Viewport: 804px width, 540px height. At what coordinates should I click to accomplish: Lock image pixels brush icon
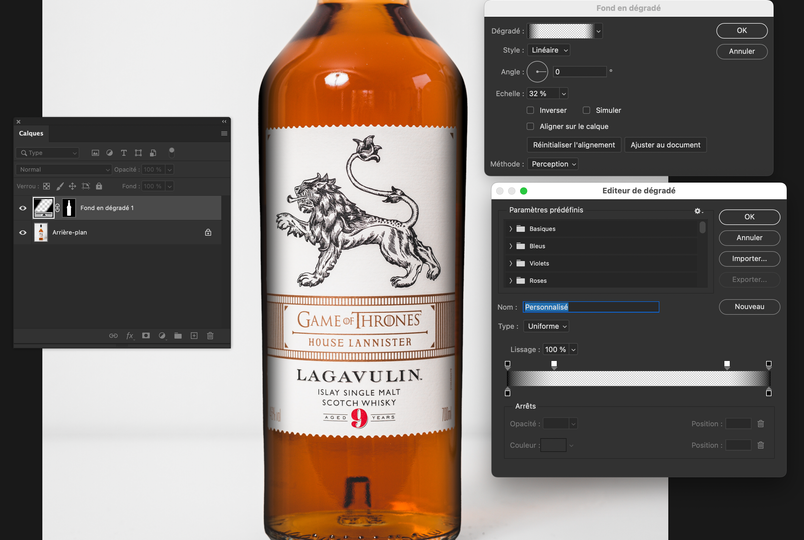[60, 186]
